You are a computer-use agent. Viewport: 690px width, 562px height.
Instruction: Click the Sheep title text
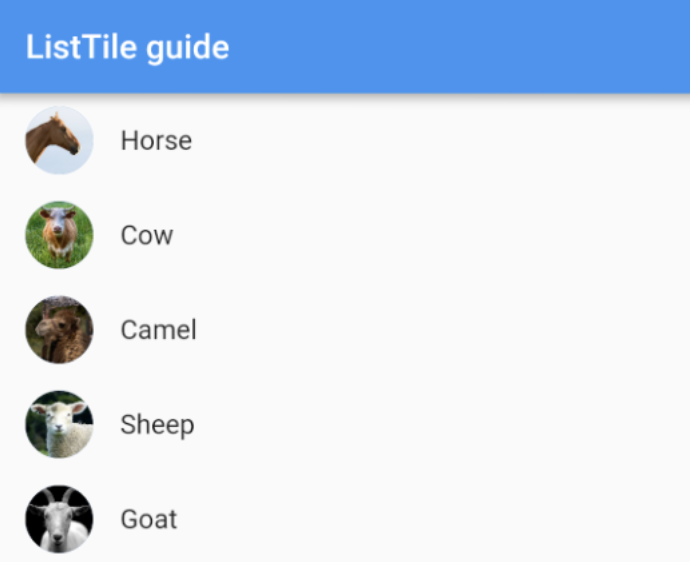pyautogui.click(x=157, y=425)
